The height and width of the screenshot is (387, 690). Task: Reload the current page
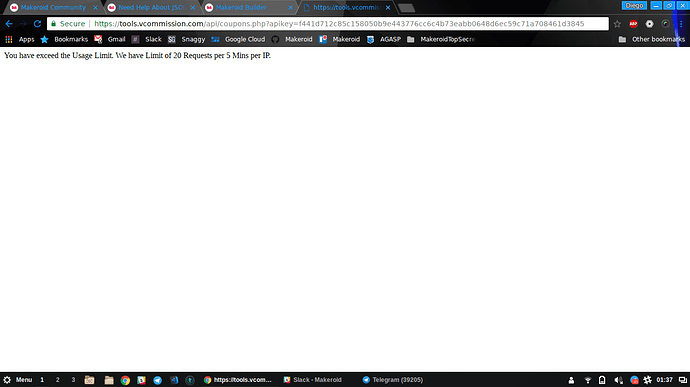[x=37, y=24]
